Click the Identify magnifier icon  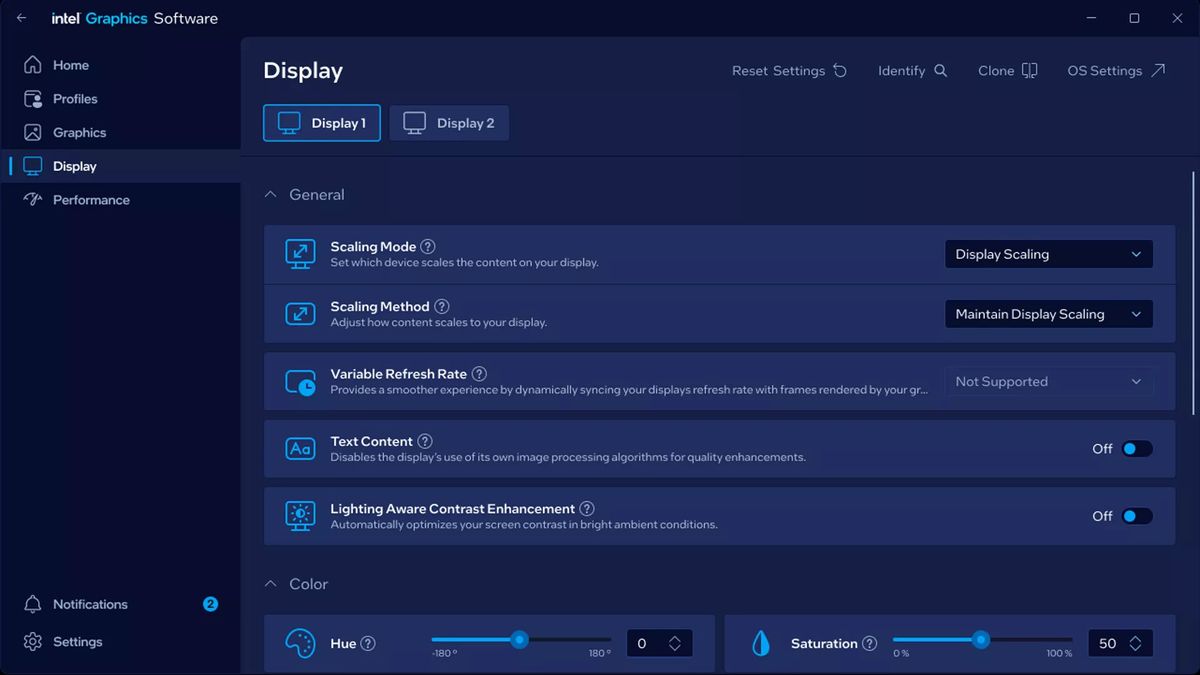pos(938,70)
